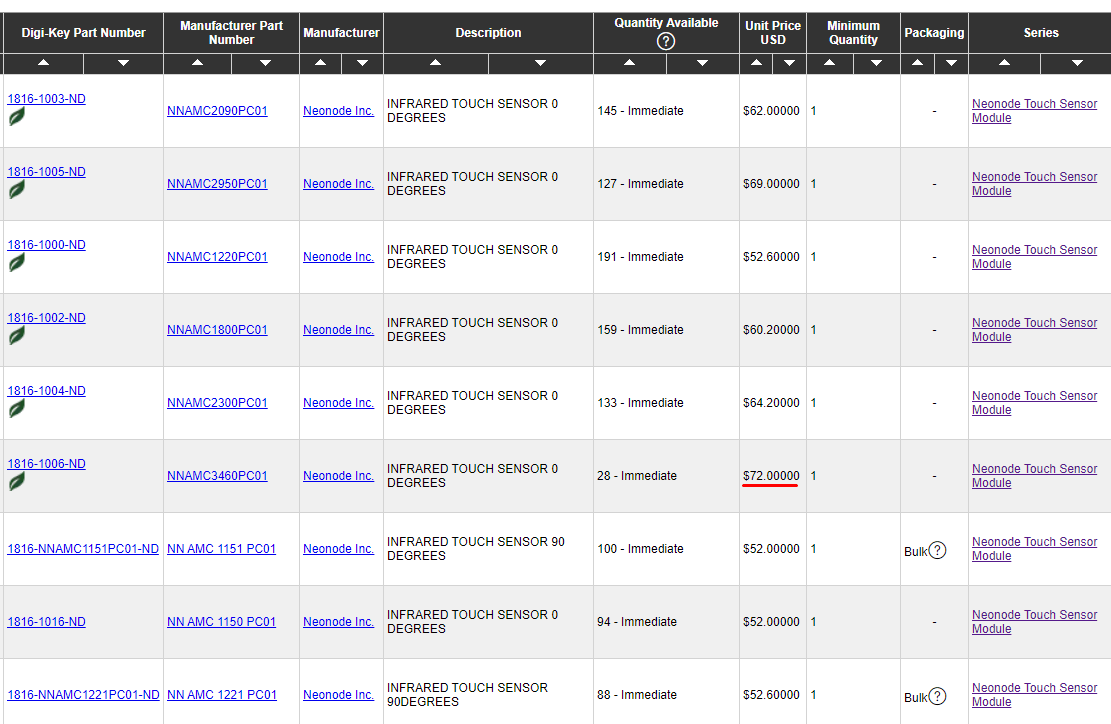Select the $72.00000 unit price cell

772,475
